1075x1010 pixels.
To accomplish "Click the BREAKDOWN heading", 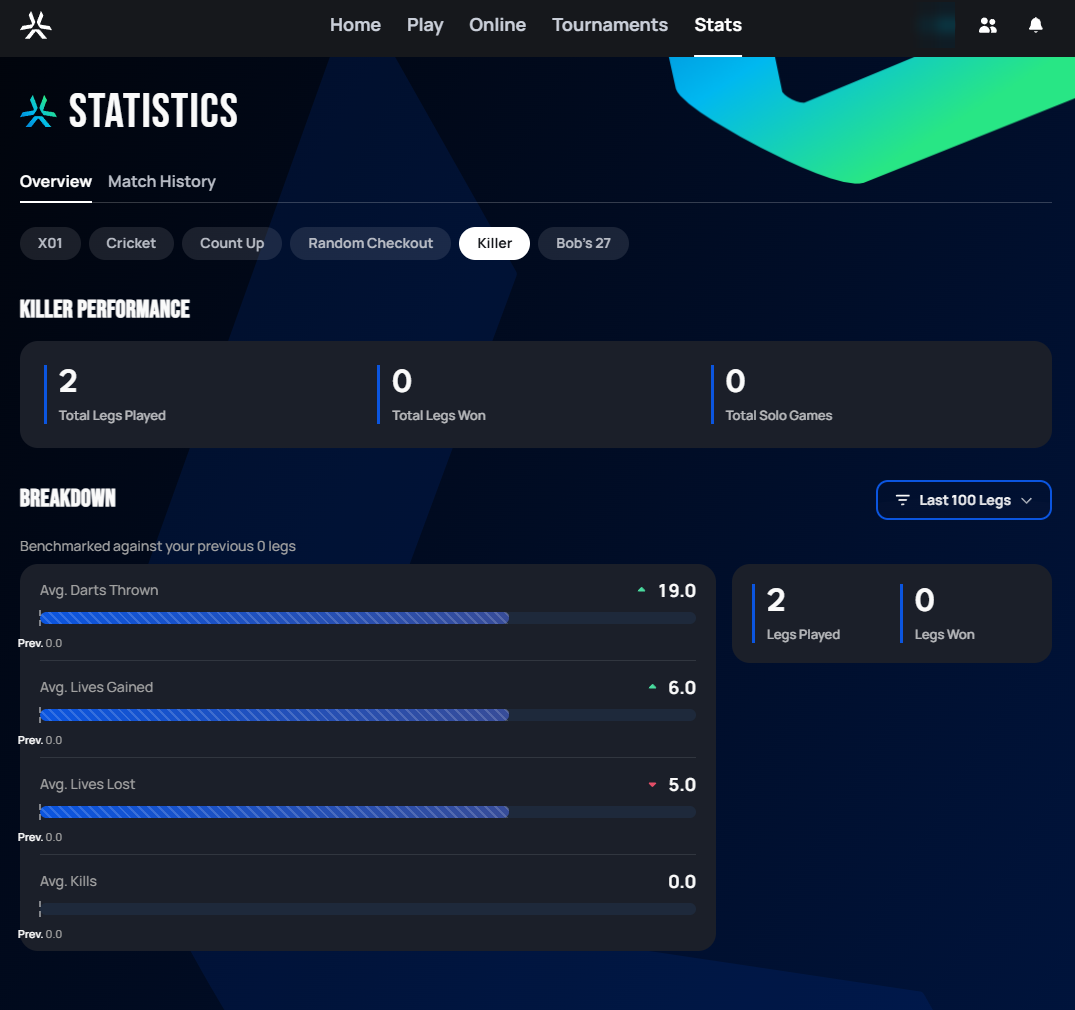I will point(68,498).
